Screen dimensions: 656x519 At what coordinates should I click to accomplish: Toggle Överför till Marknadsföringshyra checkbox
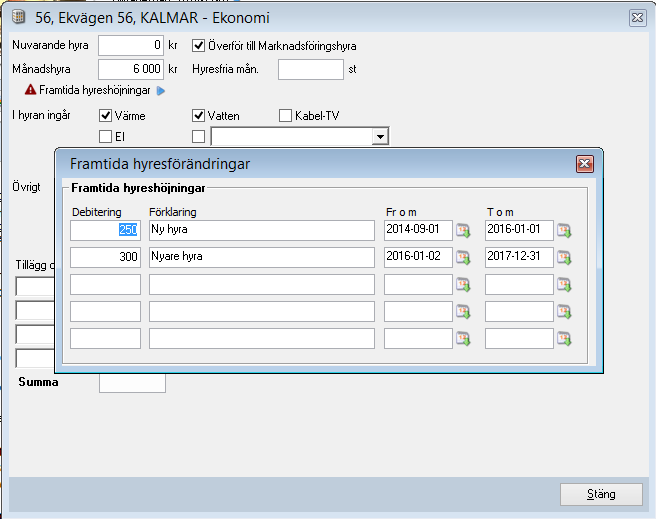tap(198, 46)
